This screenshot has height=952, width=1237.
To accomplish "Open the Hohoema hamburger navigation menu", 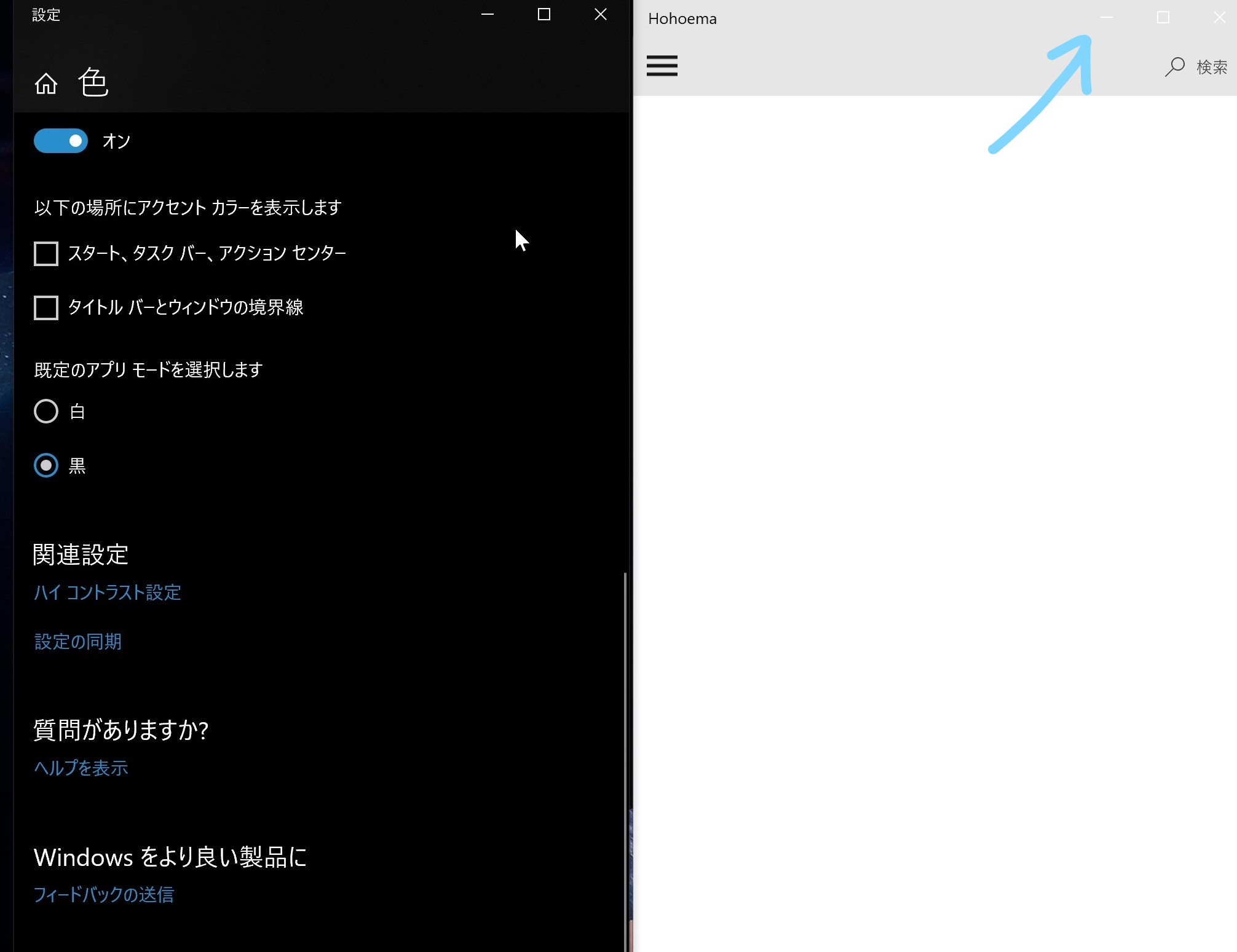I will (662, 66).
